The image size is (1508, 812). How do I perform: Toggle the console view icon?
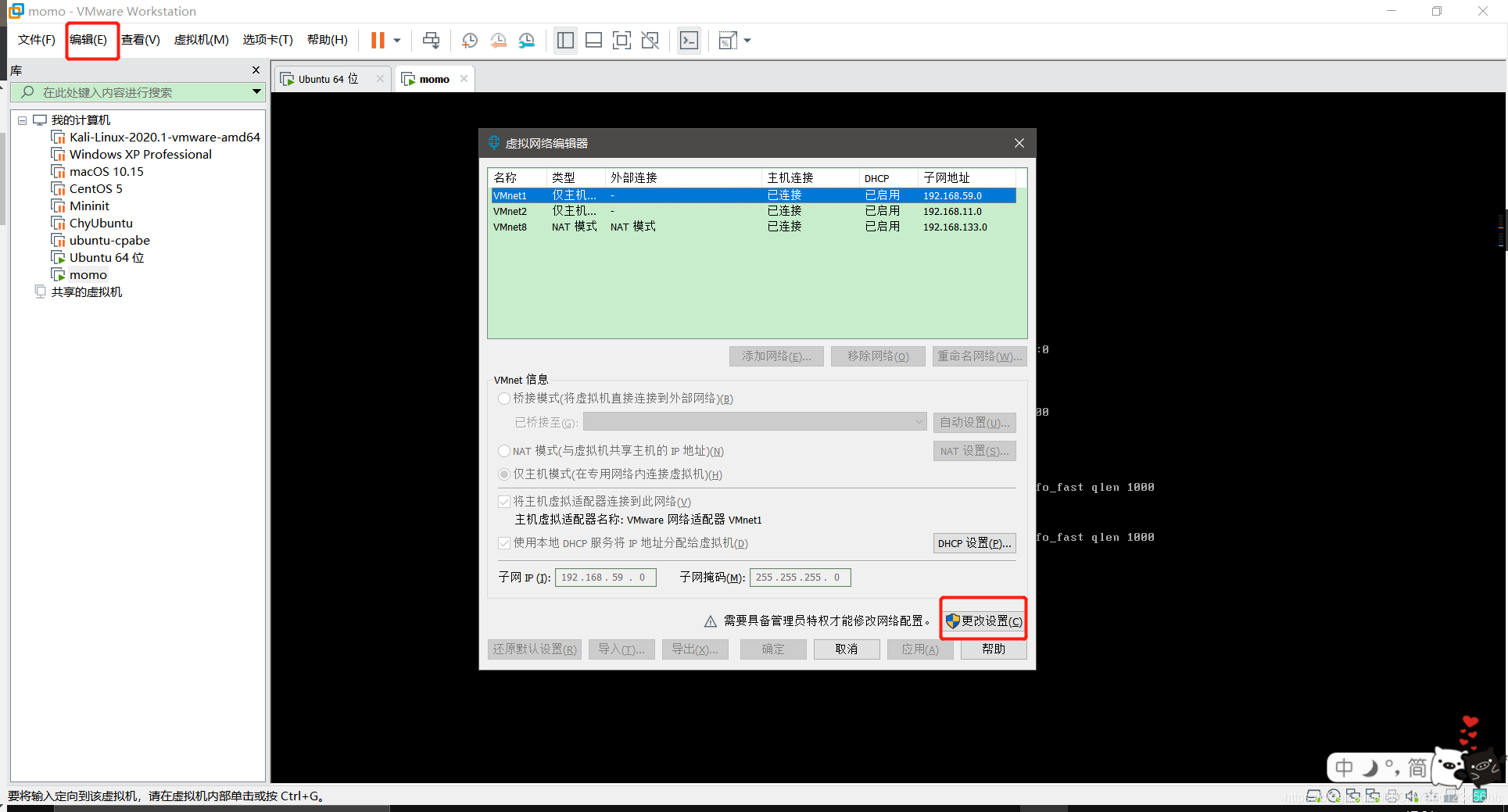690,41
